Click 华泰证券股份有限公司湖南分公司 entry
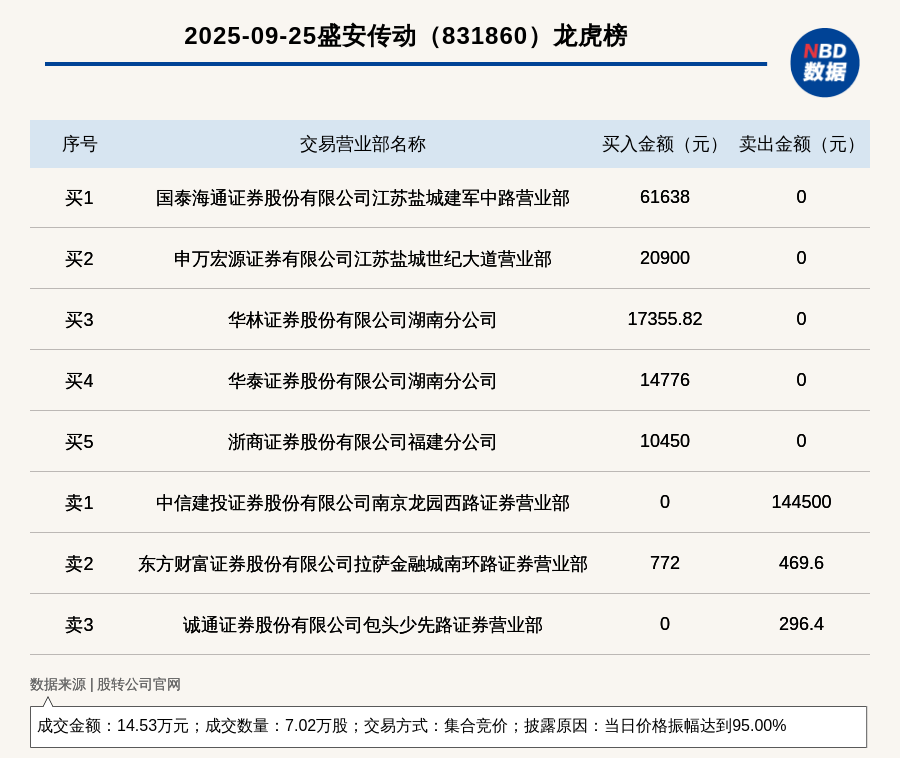This screenshot has height=758, width=900. (362, 381)
